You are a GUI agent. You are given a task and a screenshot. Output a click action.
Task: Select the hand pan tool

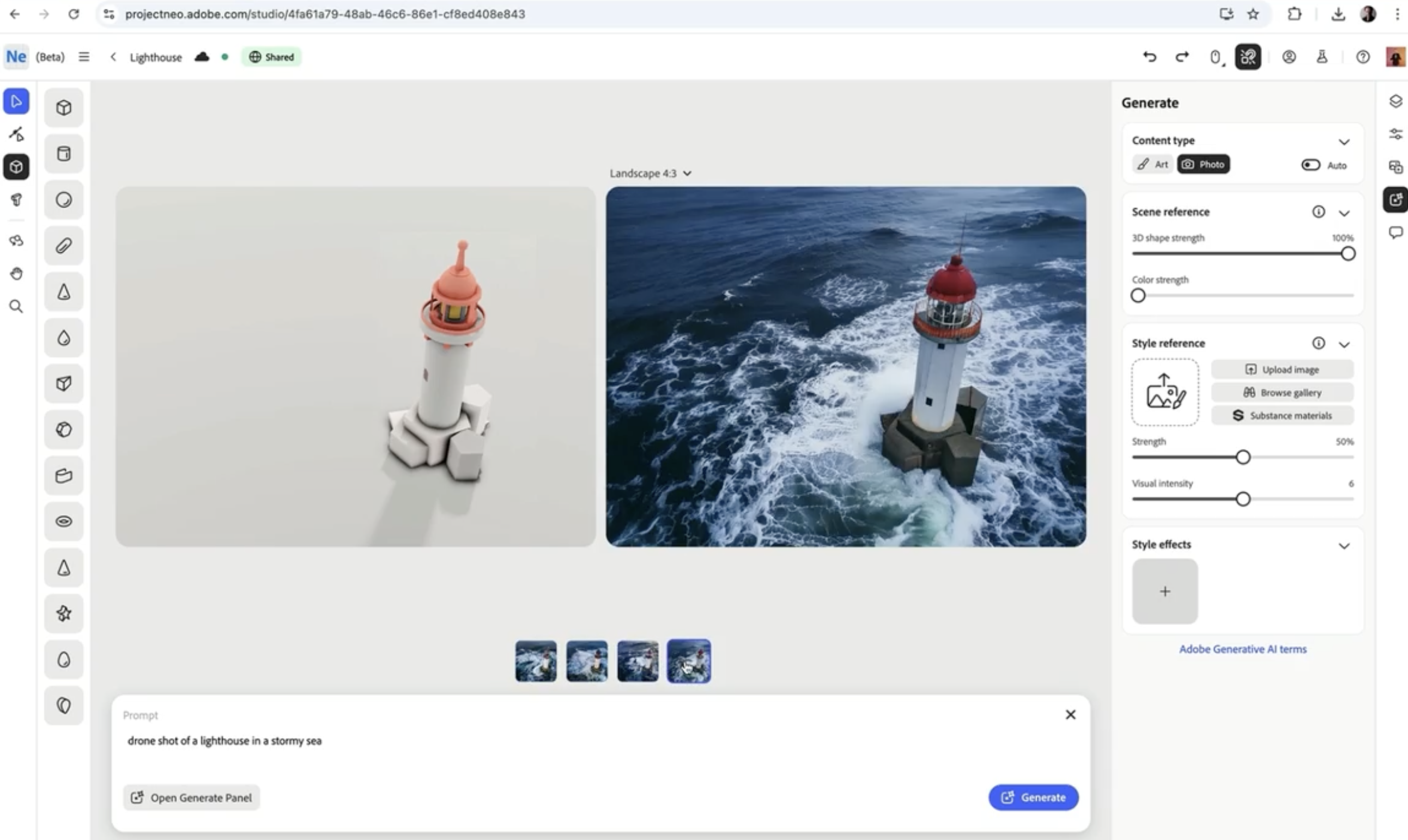[x=16, y=274]
